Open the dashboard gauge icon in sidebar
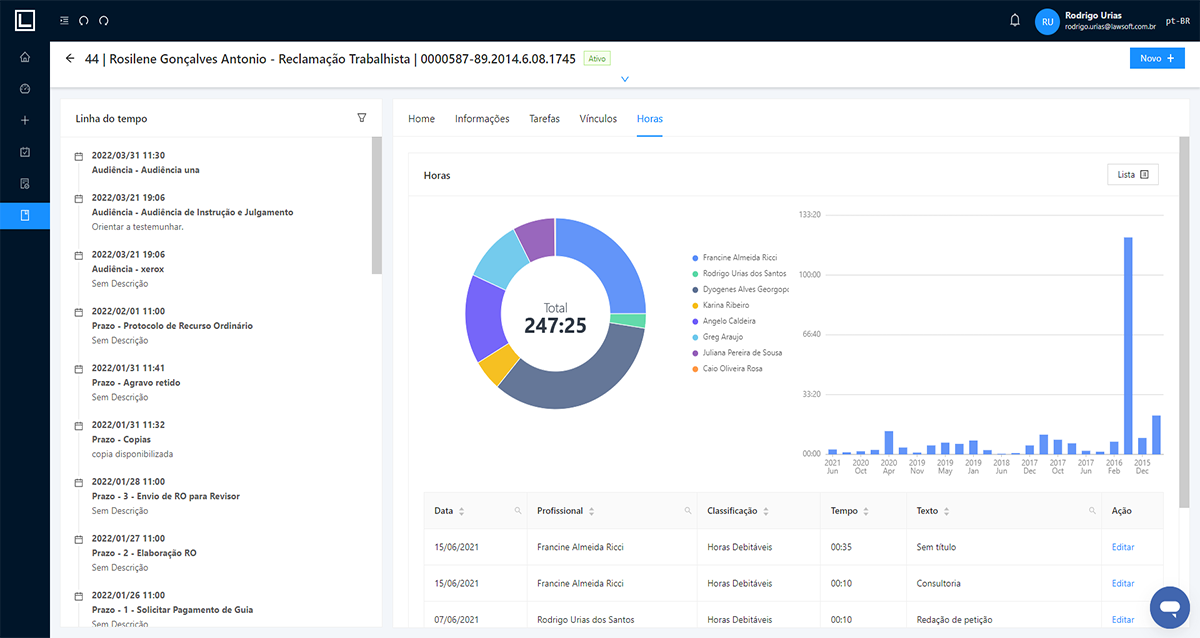Screen dimensions: 1200x638 [25, 88]
